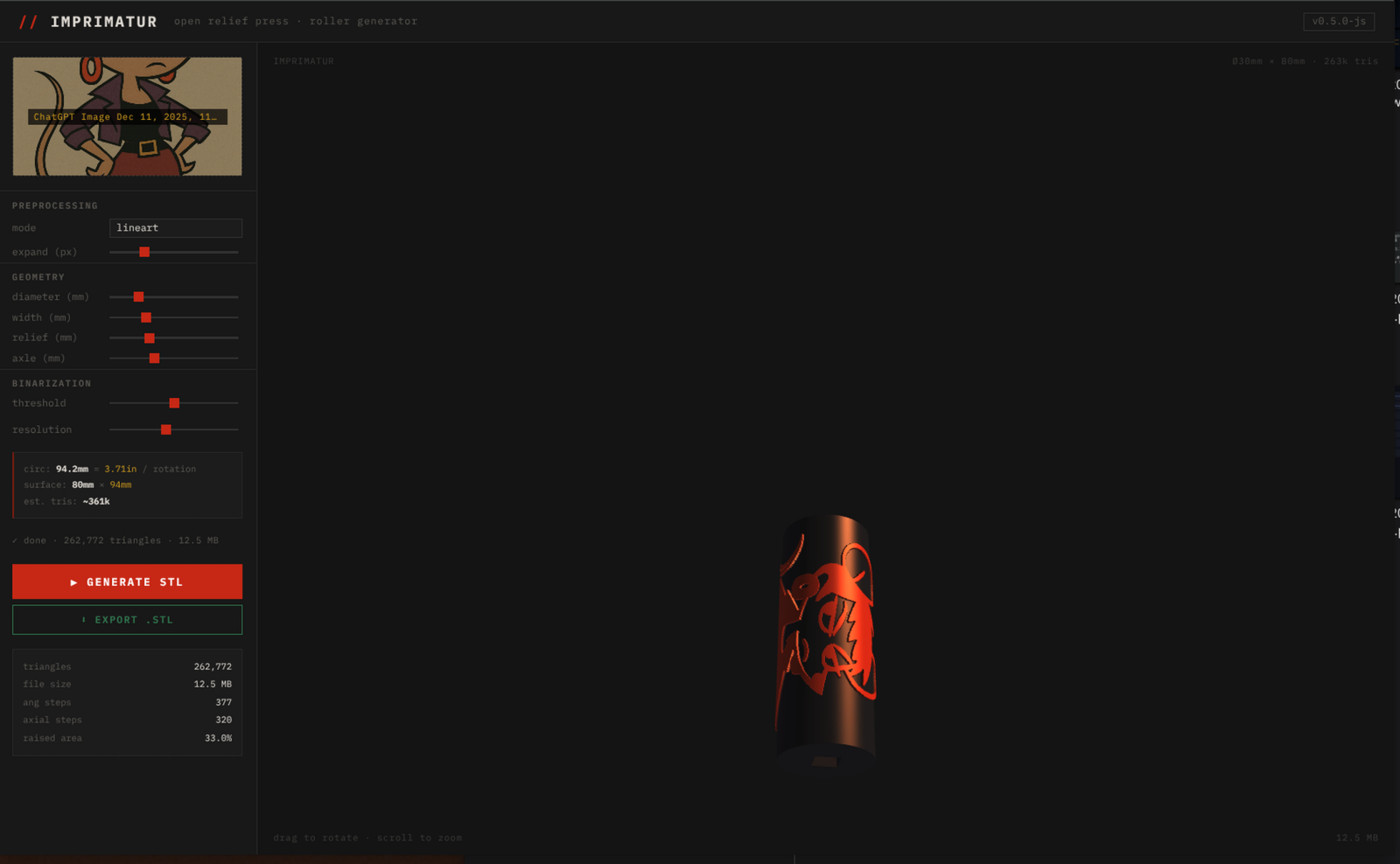Click the IMPRIMATUR app title
This screenshot has width=1400, height=864.
[x=103, y=22]
